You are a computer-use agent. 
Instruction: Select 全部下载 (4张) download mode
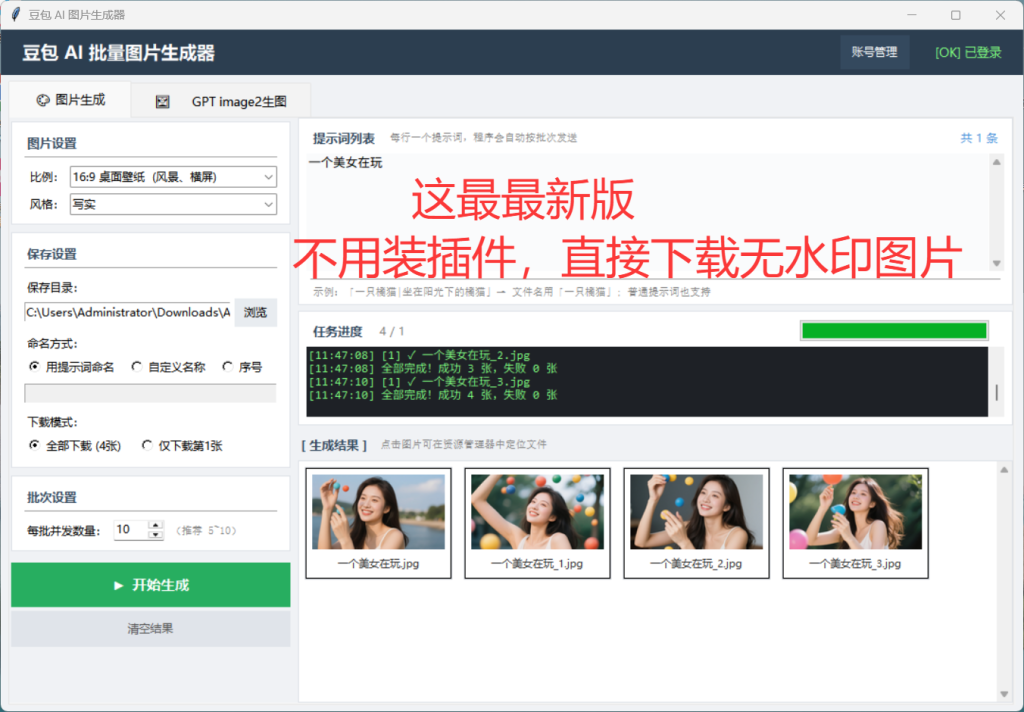pos(75,445)
